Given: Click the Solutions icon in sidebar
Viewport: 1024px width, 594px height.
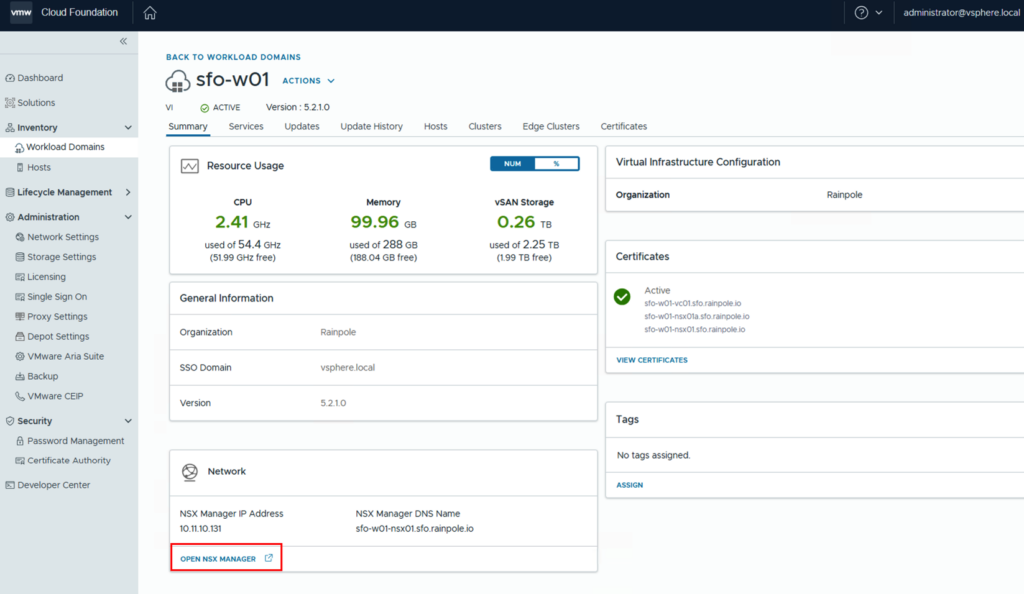Looking at the screenshot, I should [x=10, y=102].
